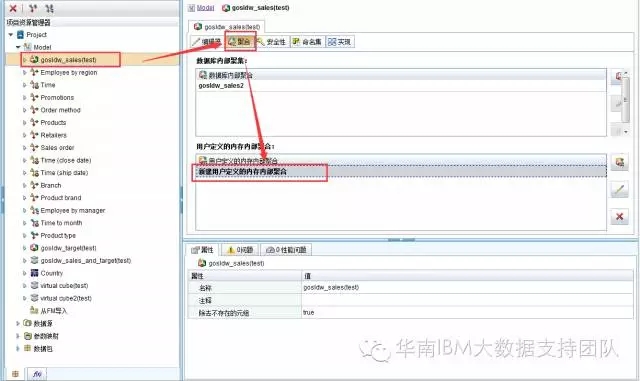Click the empty 注释 value cell
Screen dimensions: 640x381
click(x=467, y=300)
